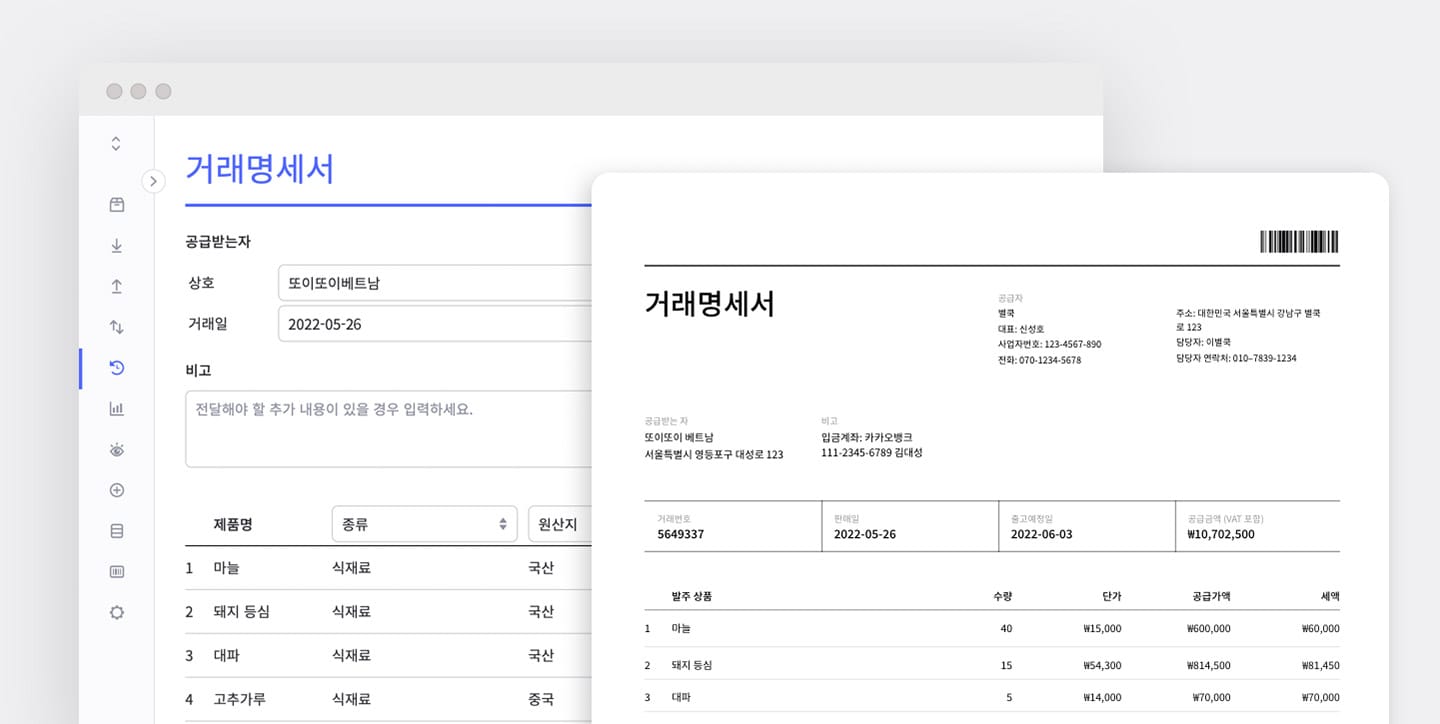Collapse the sidebar with the top chevron control
The image size is (1440, 724).
pyautogui.click(x=116, y=143)
